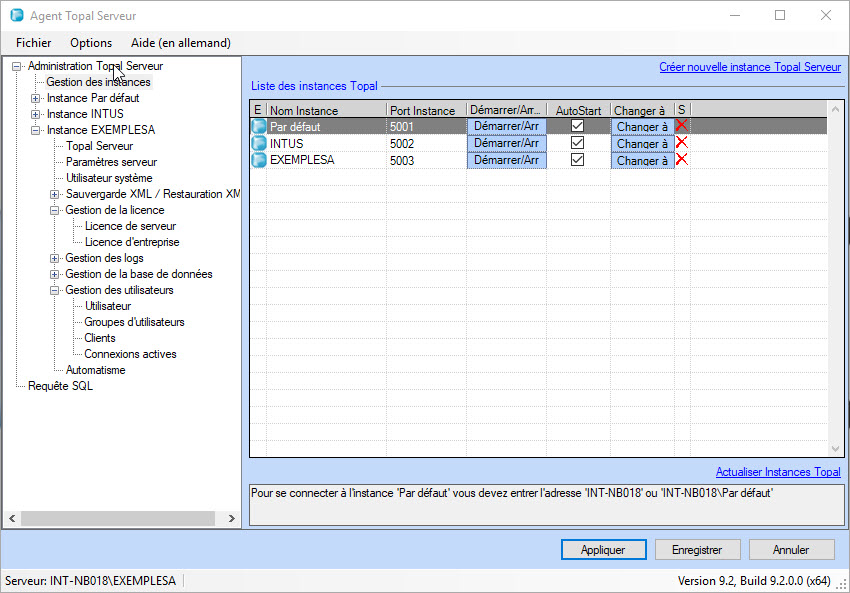Click the Agent Topal Serveur title icon

(17, 16)
